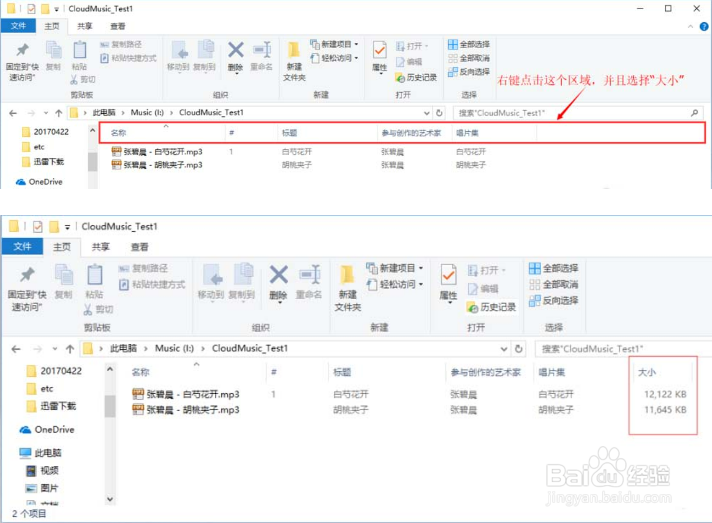Image resolution: width=712 pixels, height=523 pixels.
Task: Click 此电脑 breadcrumb in top window address bar
Action: tap(104, 112)
